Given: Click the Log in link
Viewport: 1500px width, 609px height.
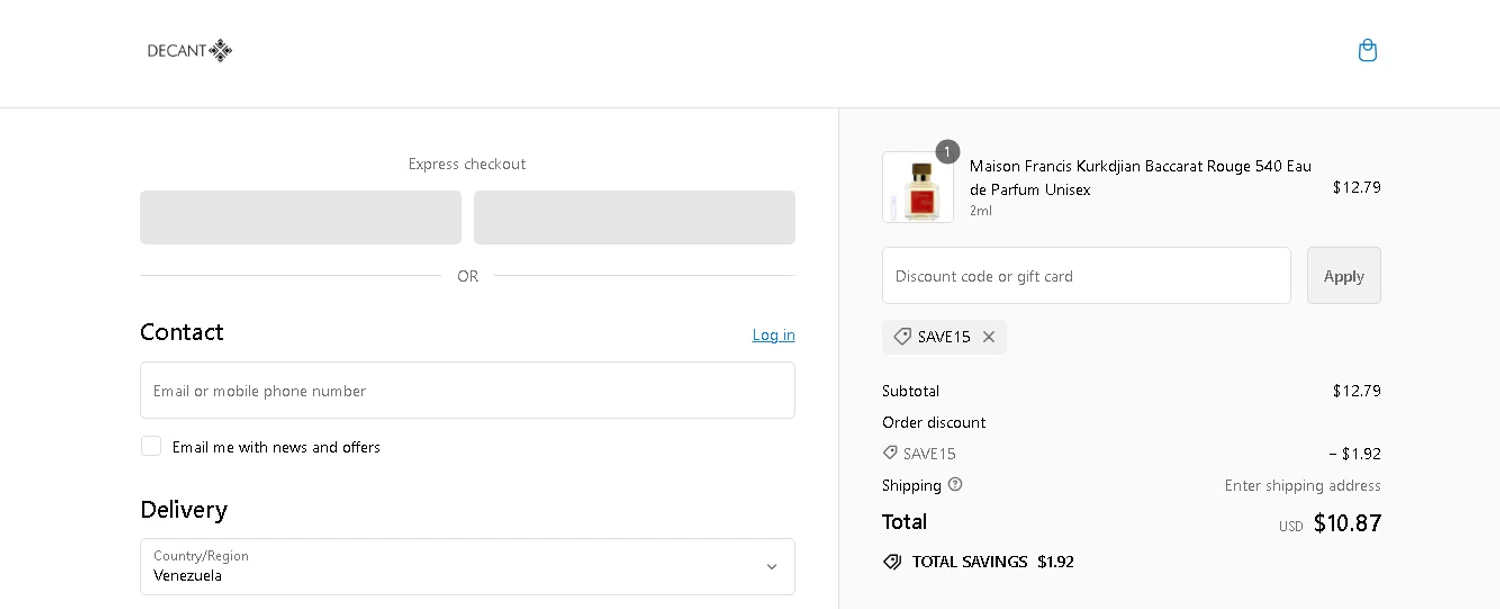Looking at the screenshot, I should pyautogui.click(x=773, y=335).
